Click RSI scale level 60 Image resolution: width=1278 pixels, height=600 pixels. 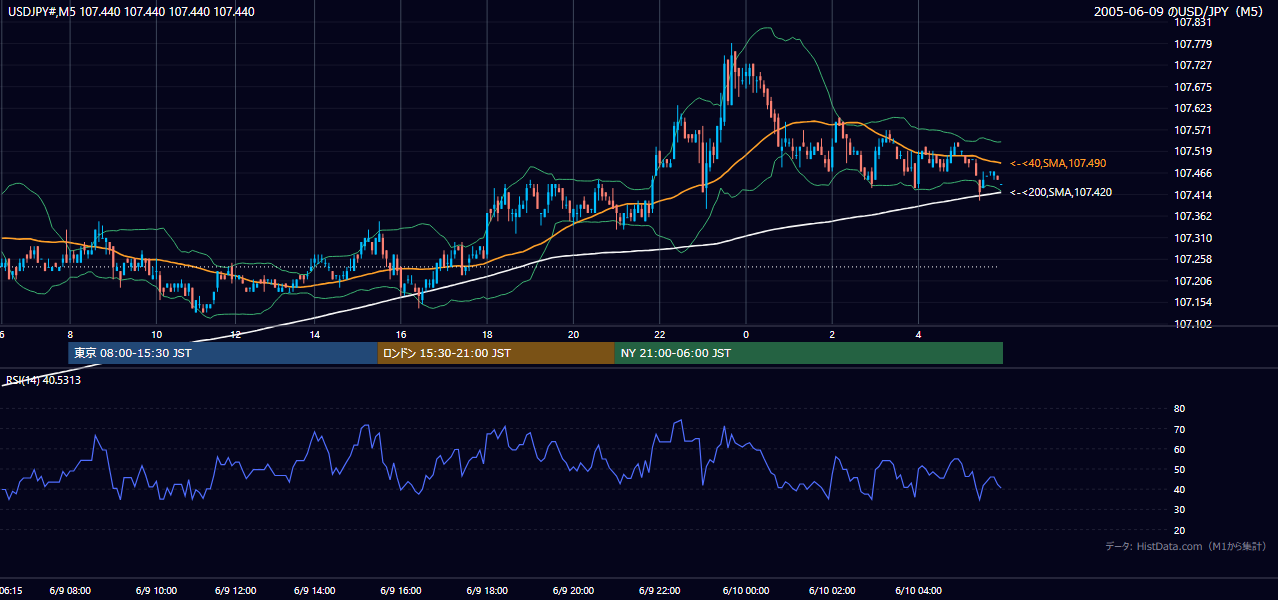click(1179, 449)
